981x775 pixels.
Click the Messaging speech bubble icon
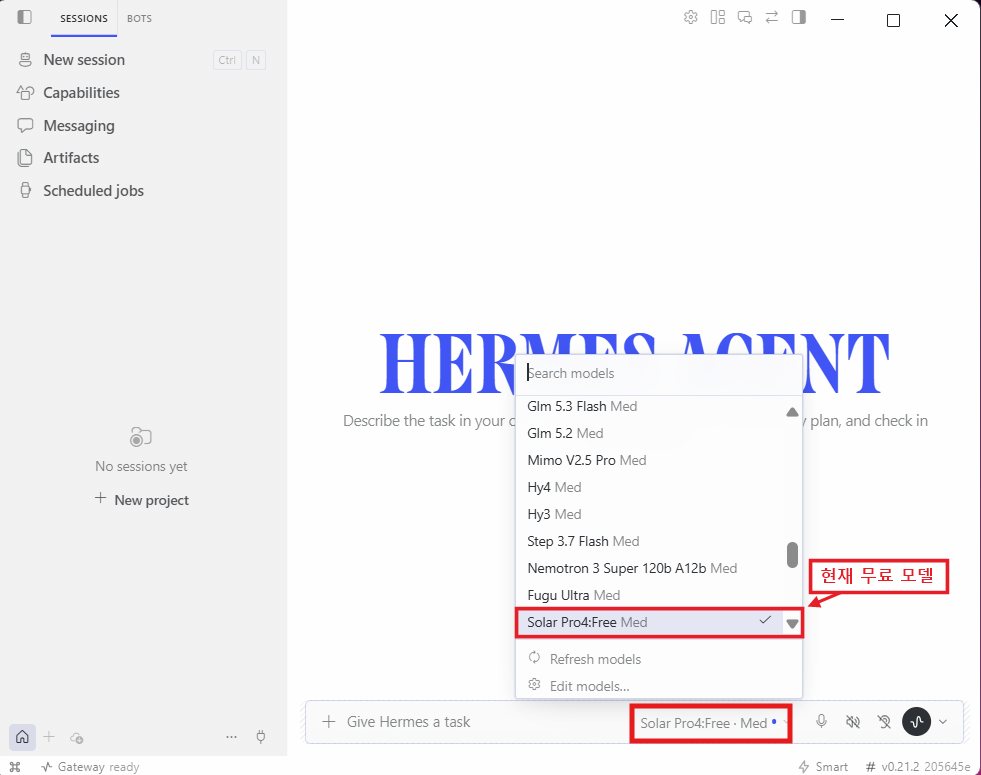click(25, 125)
